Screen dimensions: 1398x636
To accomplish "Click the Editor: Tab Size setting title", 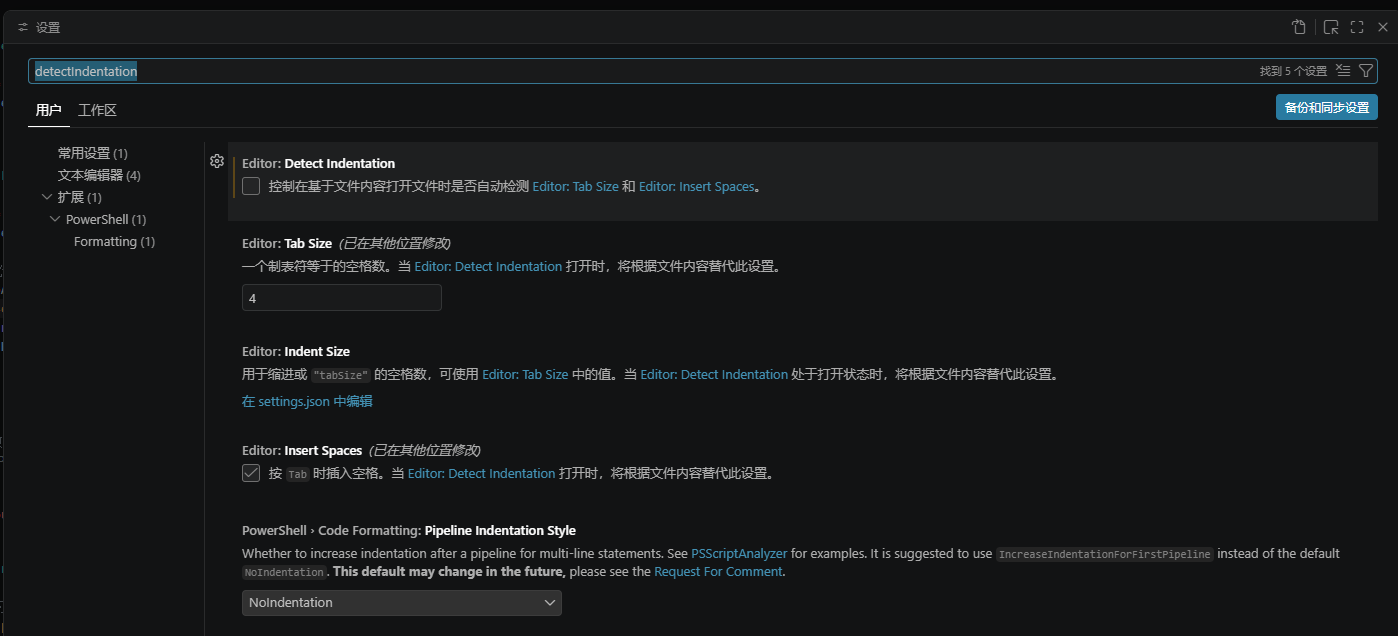I will [x=287, y=243].
